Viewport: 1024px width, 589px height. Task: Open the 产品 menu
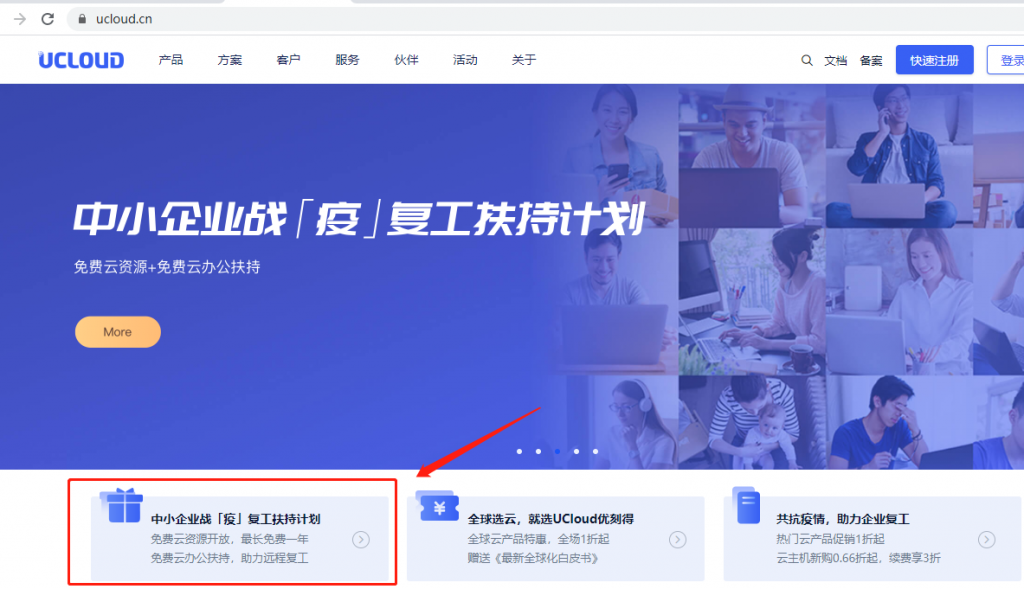171,59
